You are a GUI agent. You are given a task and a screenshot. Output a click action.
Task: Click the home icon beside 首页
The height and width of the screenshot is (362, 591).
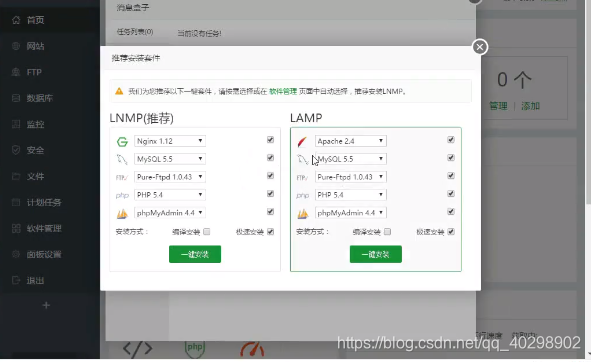tap(16, 20)
